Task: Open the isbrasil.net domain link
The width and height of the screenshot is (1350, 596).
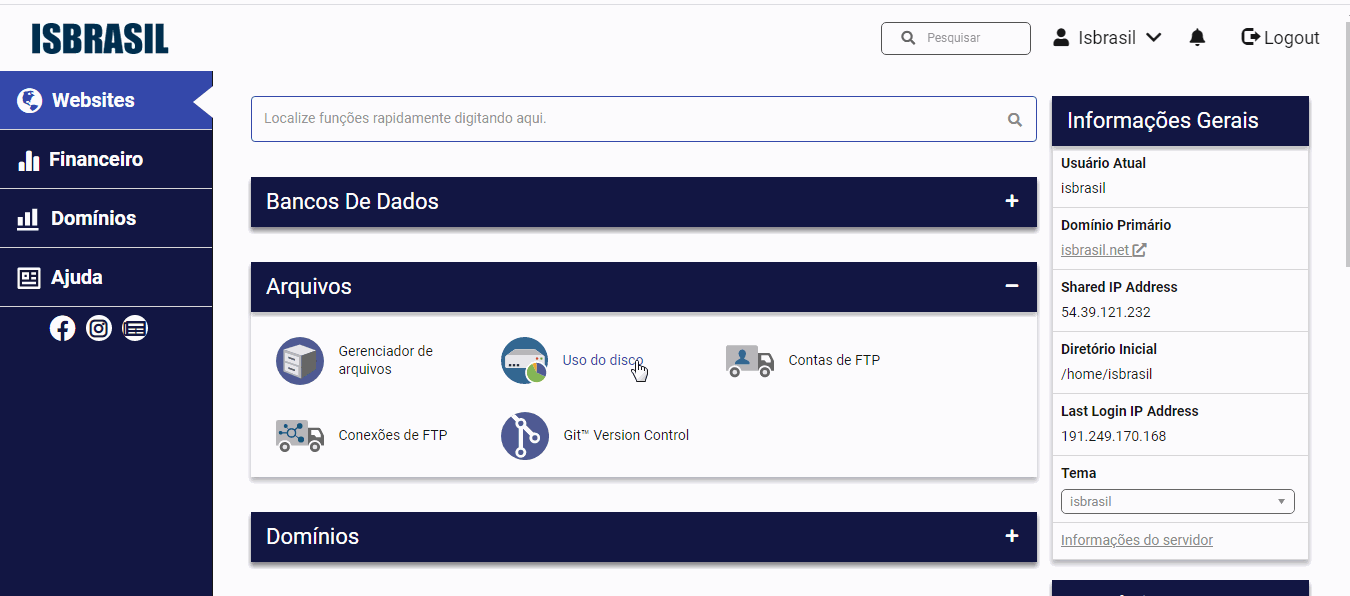Action: pos(1096,250)
